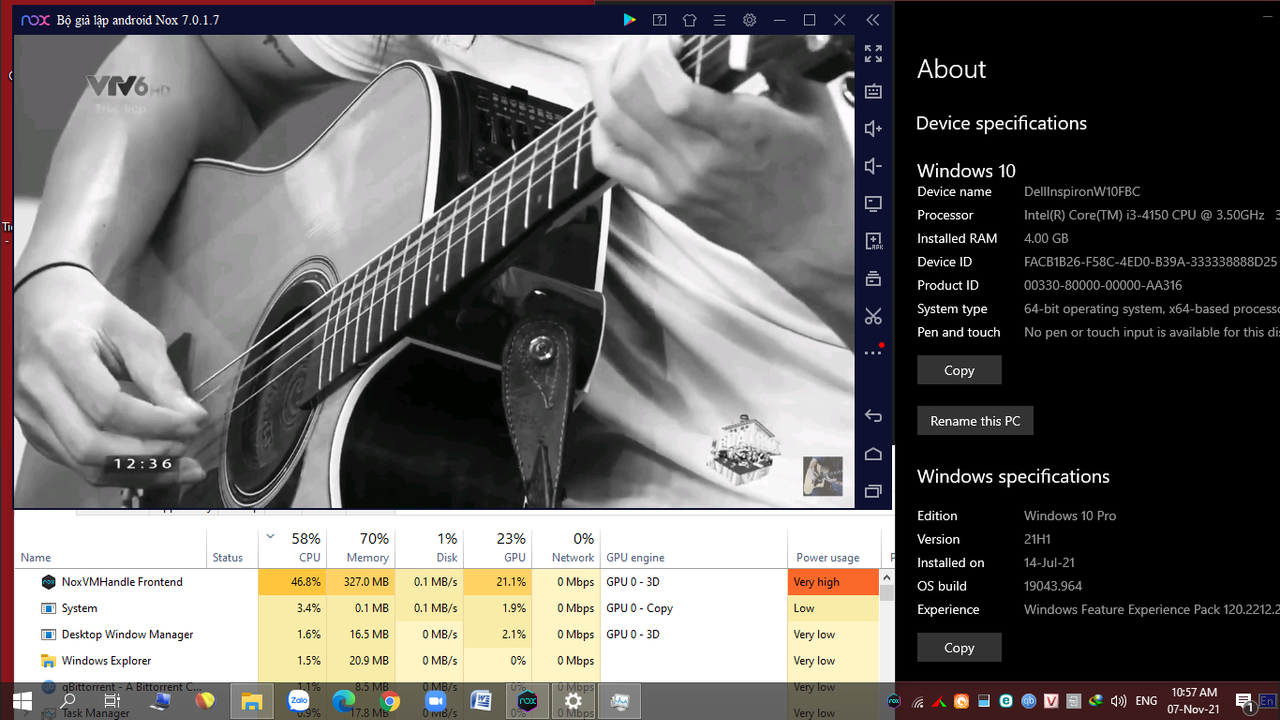Open tray Wi-Fi network icon
Screen dimensions: 1280x720
click(x=917, y=702)
